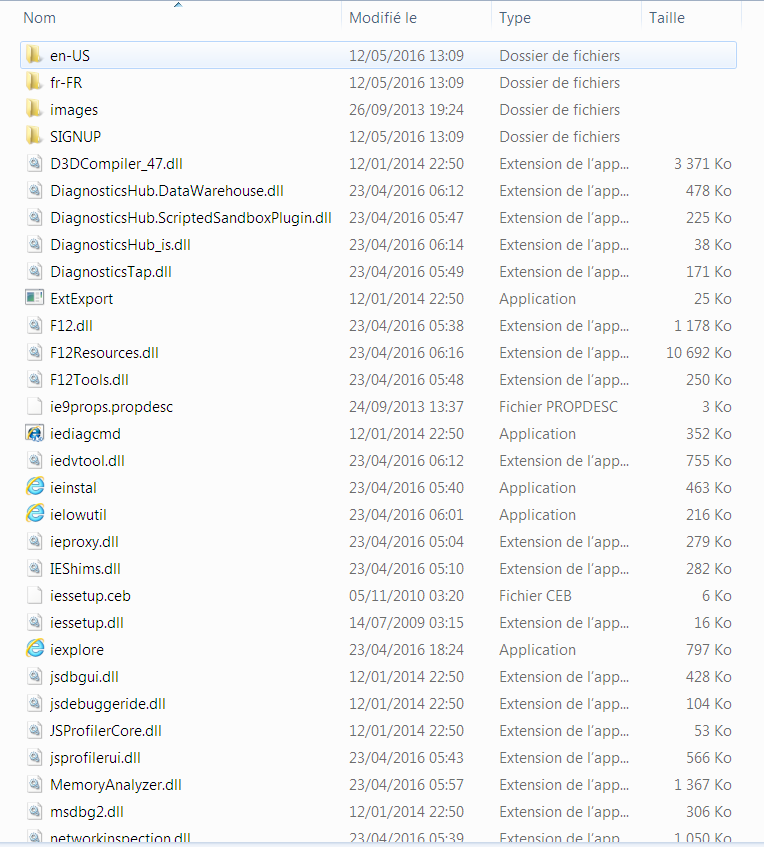
Task: Sort files by the Nom column header
Action: (39, 18)
